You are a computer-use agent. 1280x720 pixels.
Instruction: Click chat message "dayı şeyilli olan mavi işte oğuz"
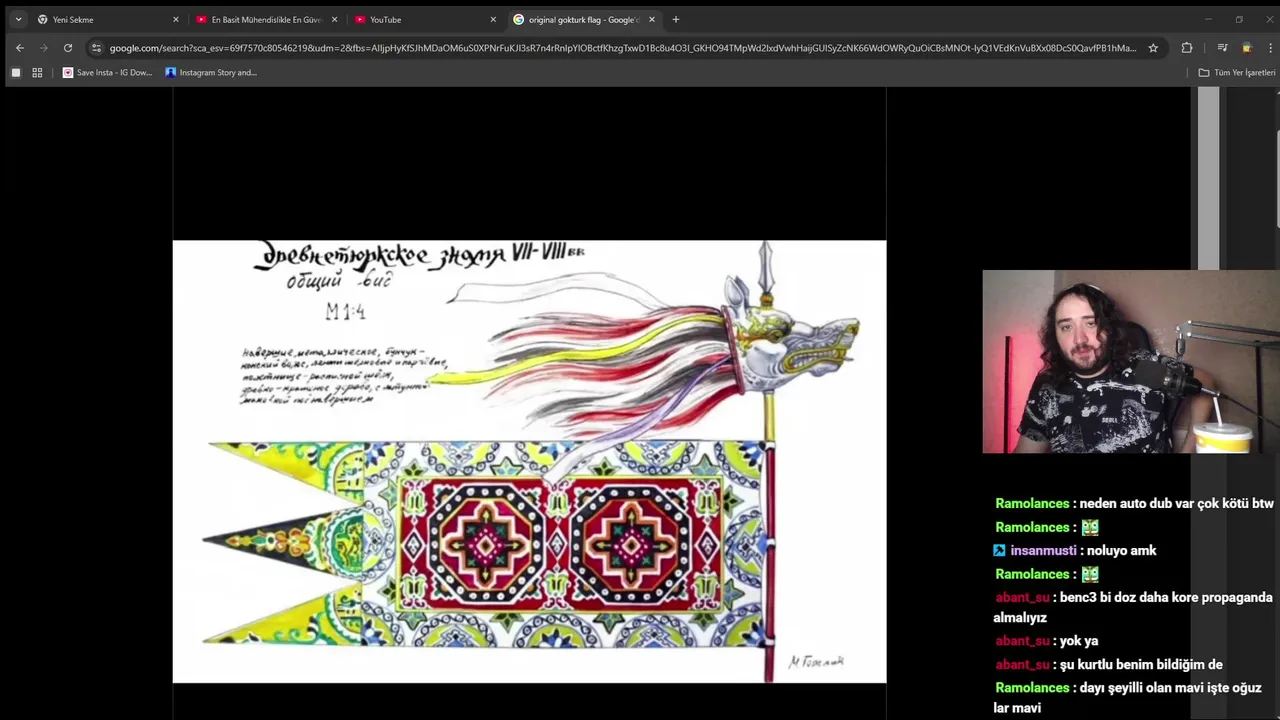pyautogui.click(x=1171, y=688)
